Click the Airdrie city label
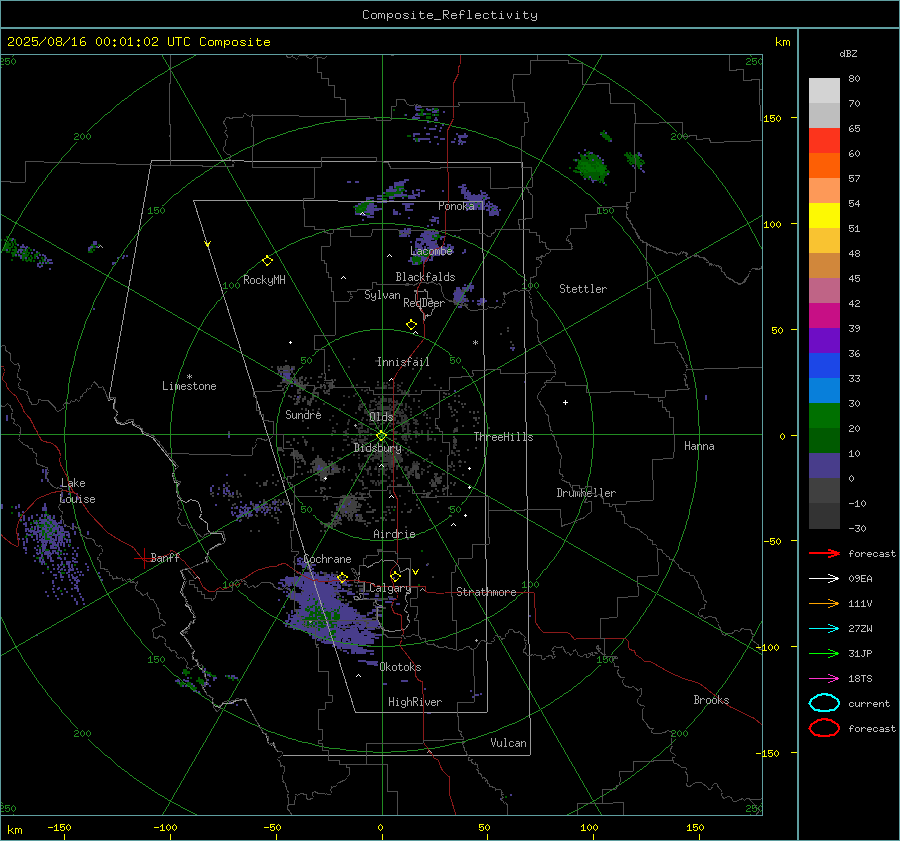Screen dimensions: 900x841 click(394, 534)
